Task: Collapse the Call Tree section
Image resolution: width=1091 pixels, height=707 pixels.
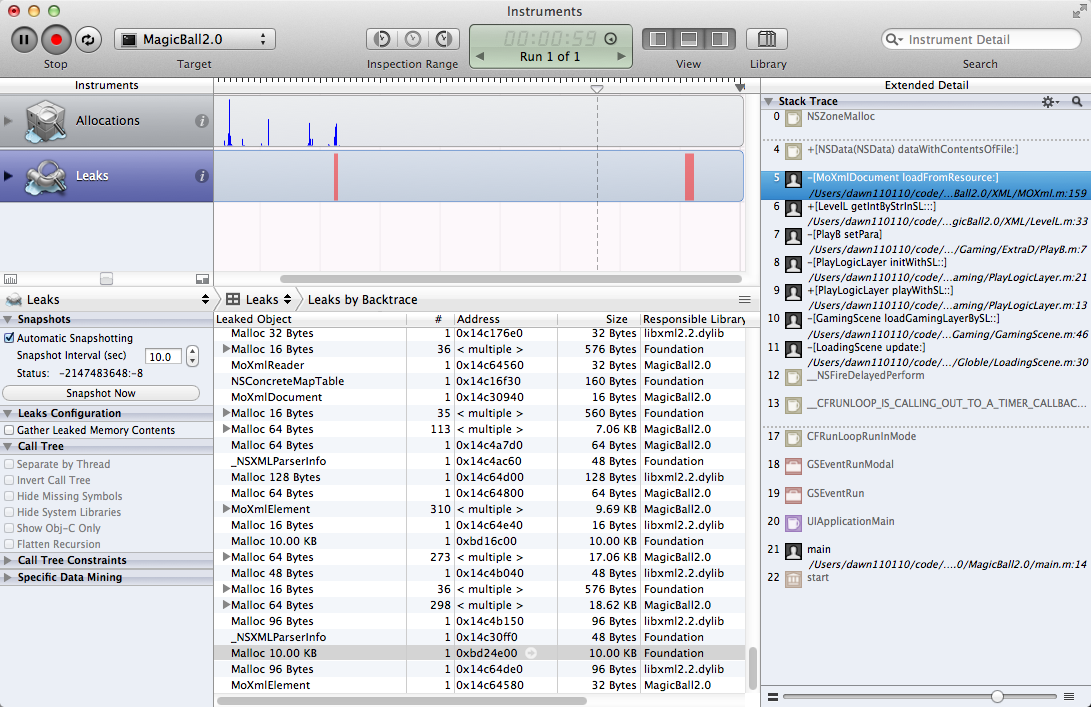Action: (8, 447)
